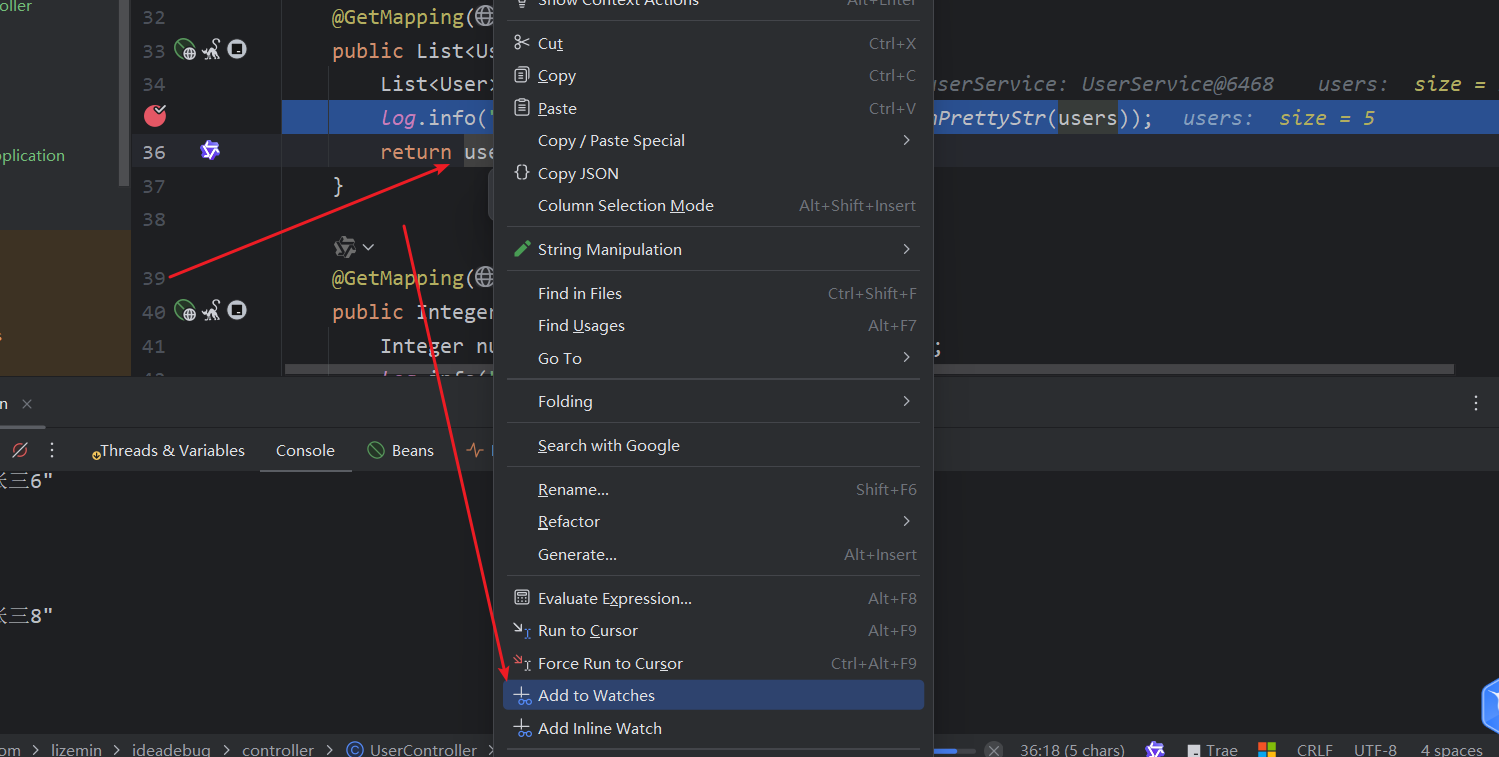Select Add to Watches in context menu
The width and height of the screenshot is (1499, 757).
coord(596,696)
